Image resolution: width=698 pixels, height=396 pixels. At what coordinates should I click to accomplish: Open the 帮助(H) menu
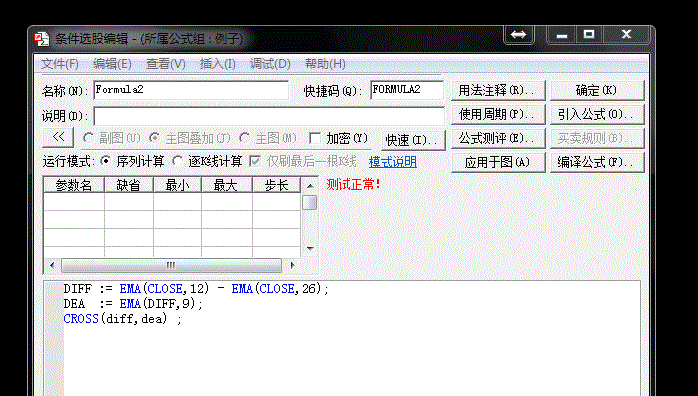pyautogui.click(x=325, y=64)
